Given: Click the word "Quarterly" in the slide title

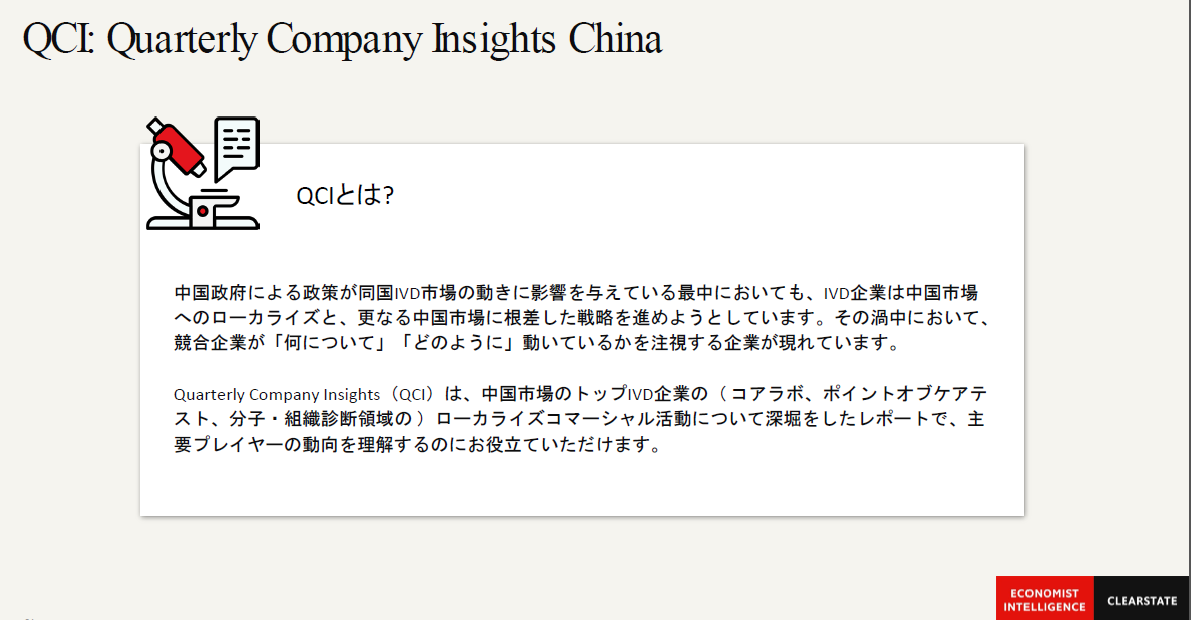Looking at the screenshot, I should tap(182, 41).
